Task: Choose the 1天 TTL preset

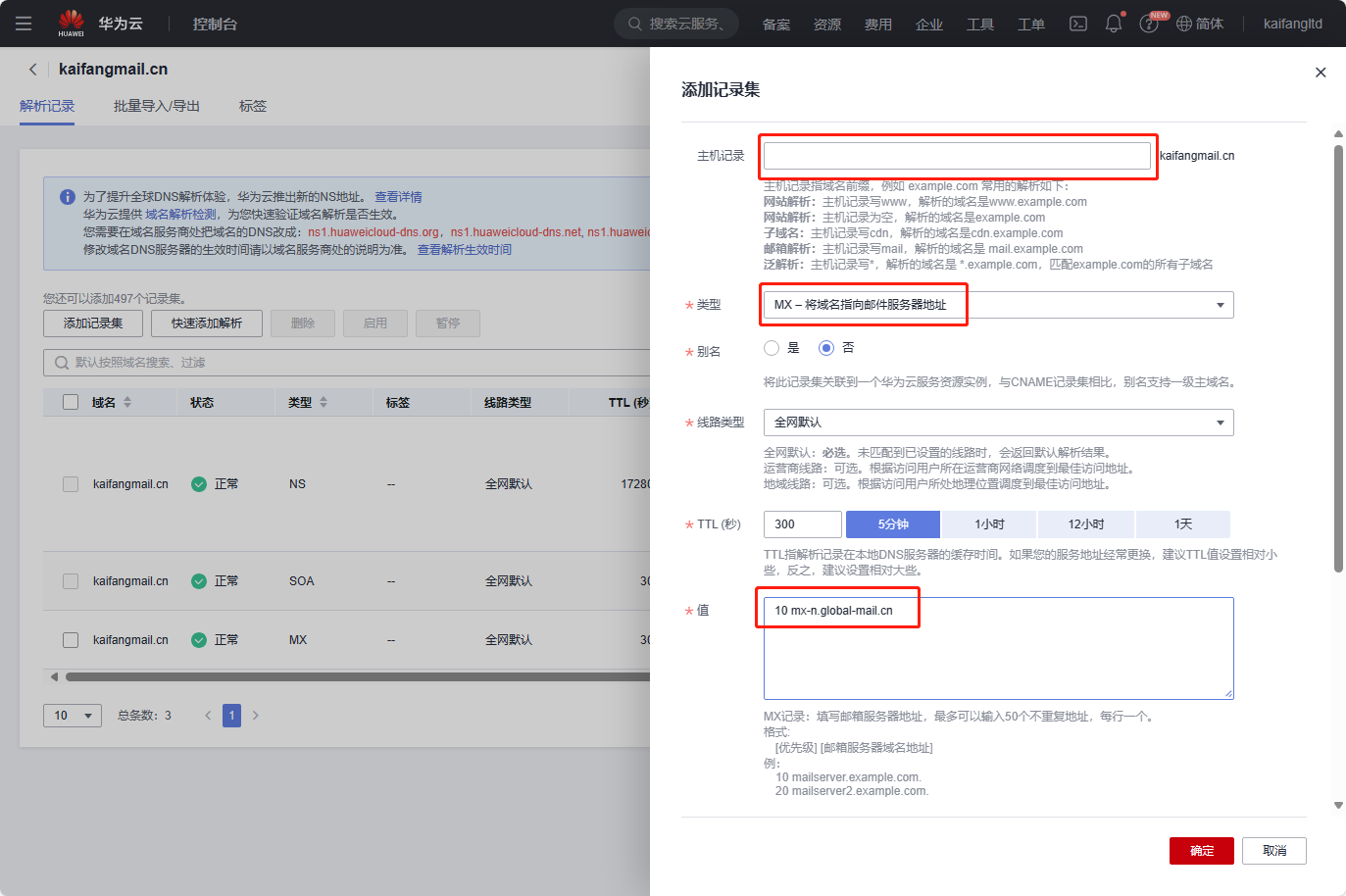Action: [1182, 524]
